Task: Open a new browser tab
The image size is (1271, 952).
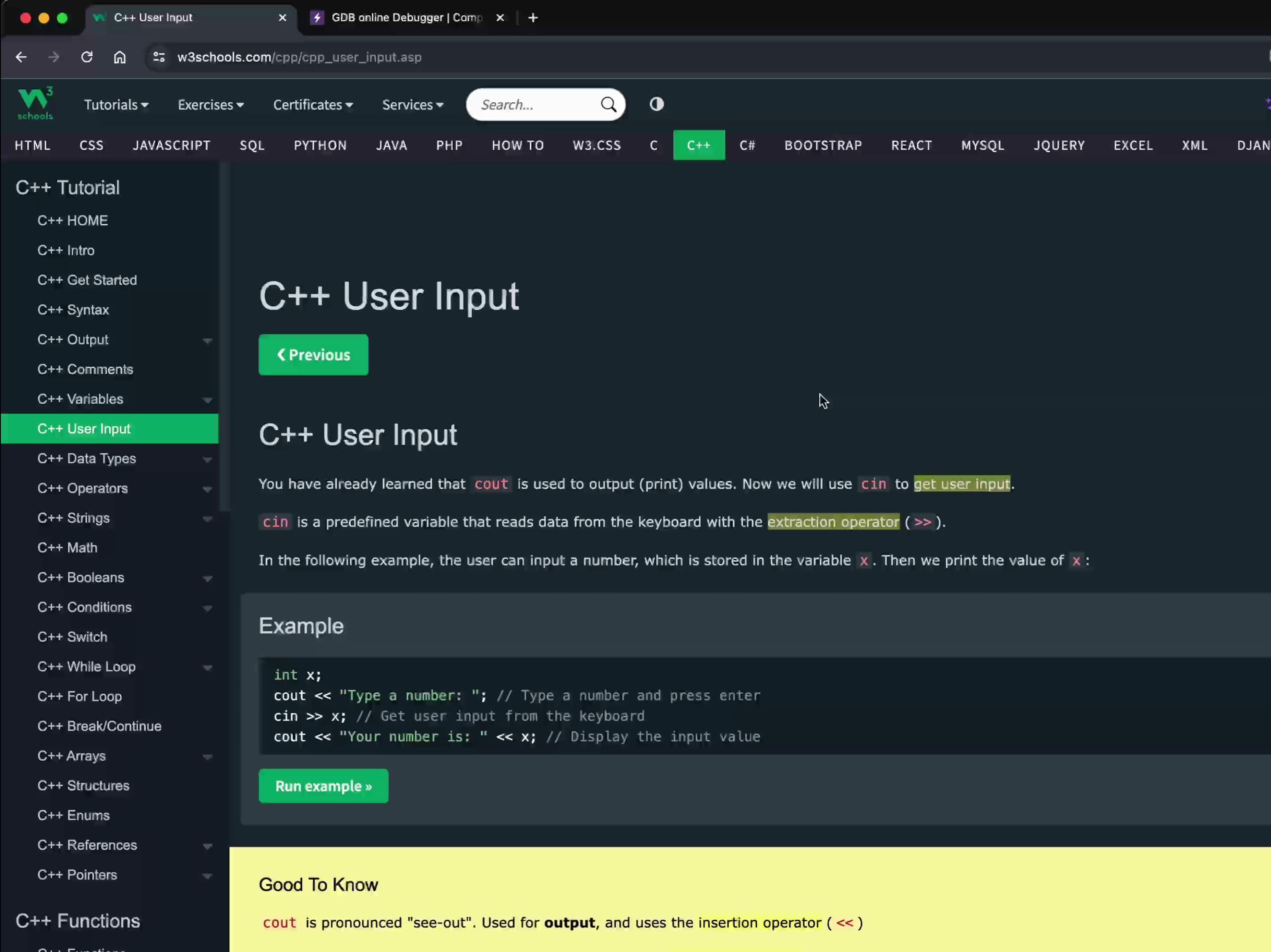Action: 532,17
